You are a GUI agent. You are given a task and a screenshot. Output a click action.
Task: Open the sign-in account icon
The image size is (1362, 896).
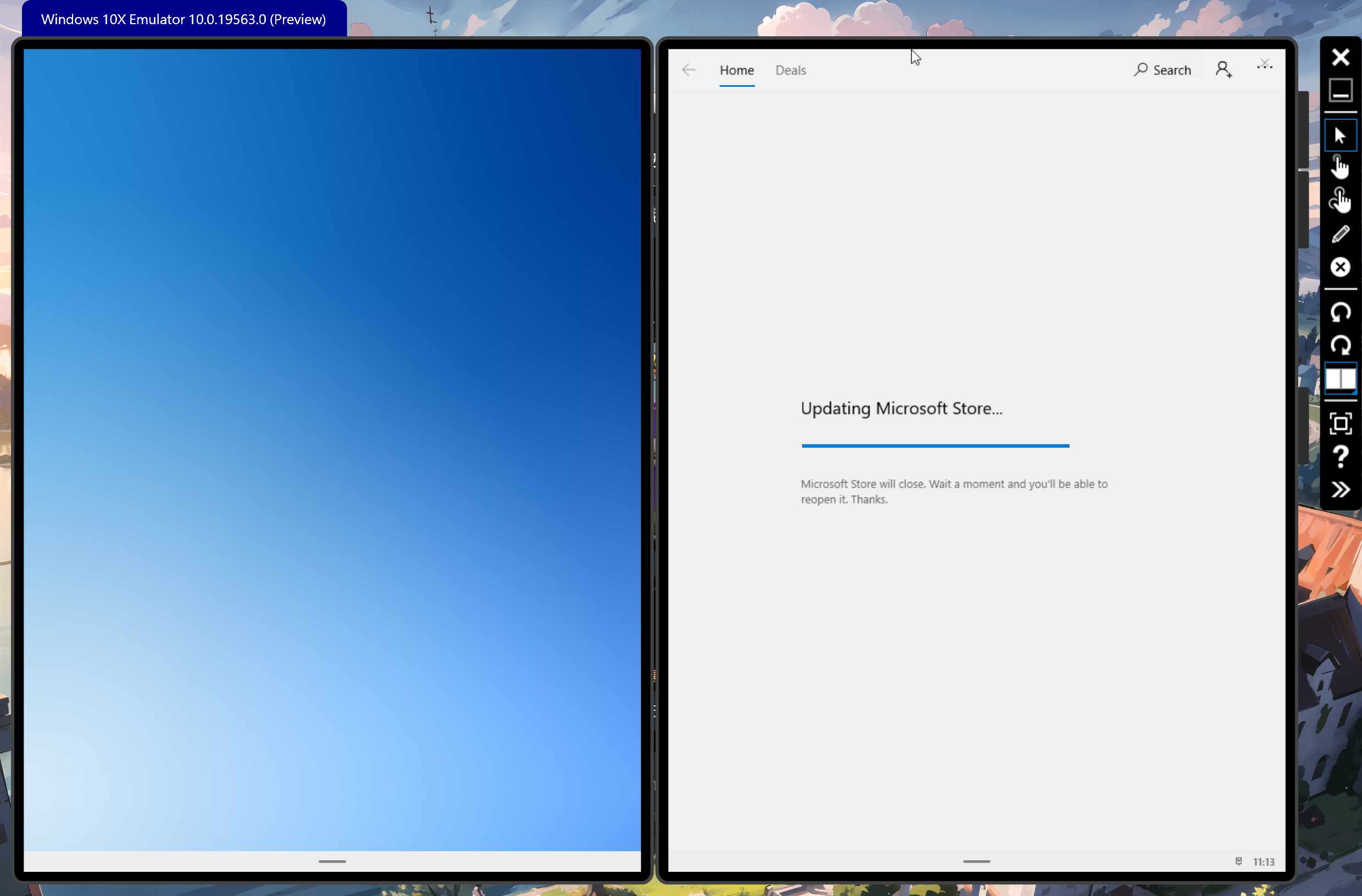tap(1223, 70)
